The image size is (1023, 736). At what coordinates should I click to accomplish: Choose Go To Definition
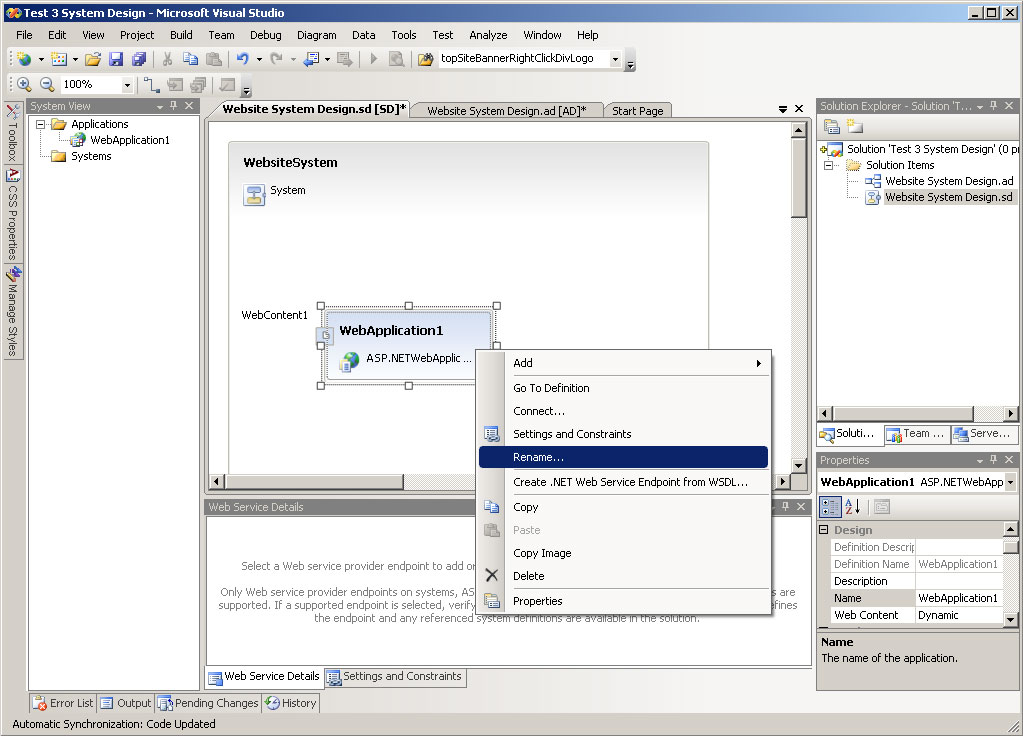point(623,388)
